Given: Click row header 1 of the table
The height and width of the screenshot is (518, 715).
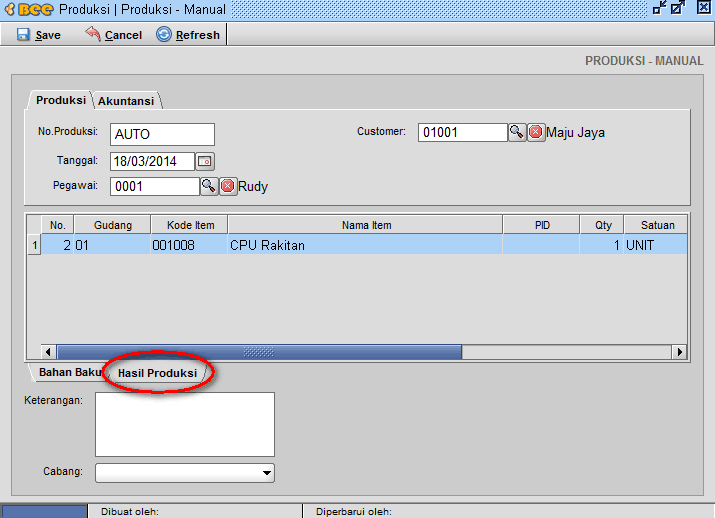Looking at the screenshot, I should click(x=34, y=245).
